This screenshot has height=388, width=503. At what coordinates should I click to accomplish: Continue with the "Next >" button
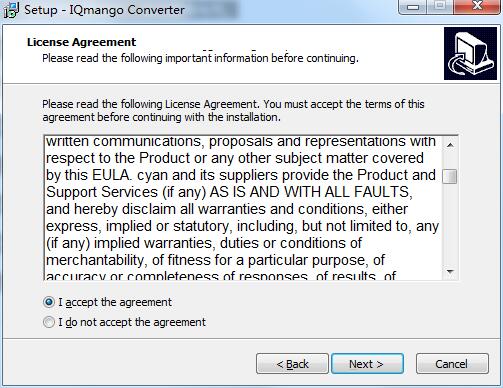coord(367,364)
